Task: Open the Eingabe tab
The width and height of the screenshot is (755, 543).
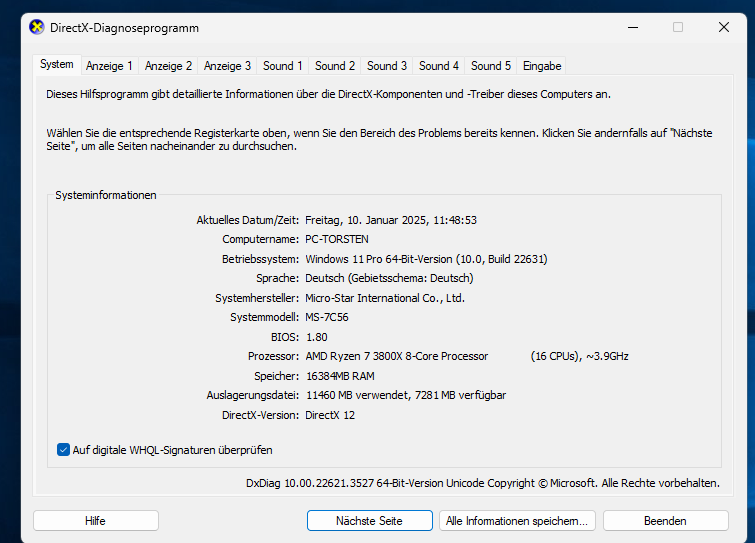Action: pos(542,66)
